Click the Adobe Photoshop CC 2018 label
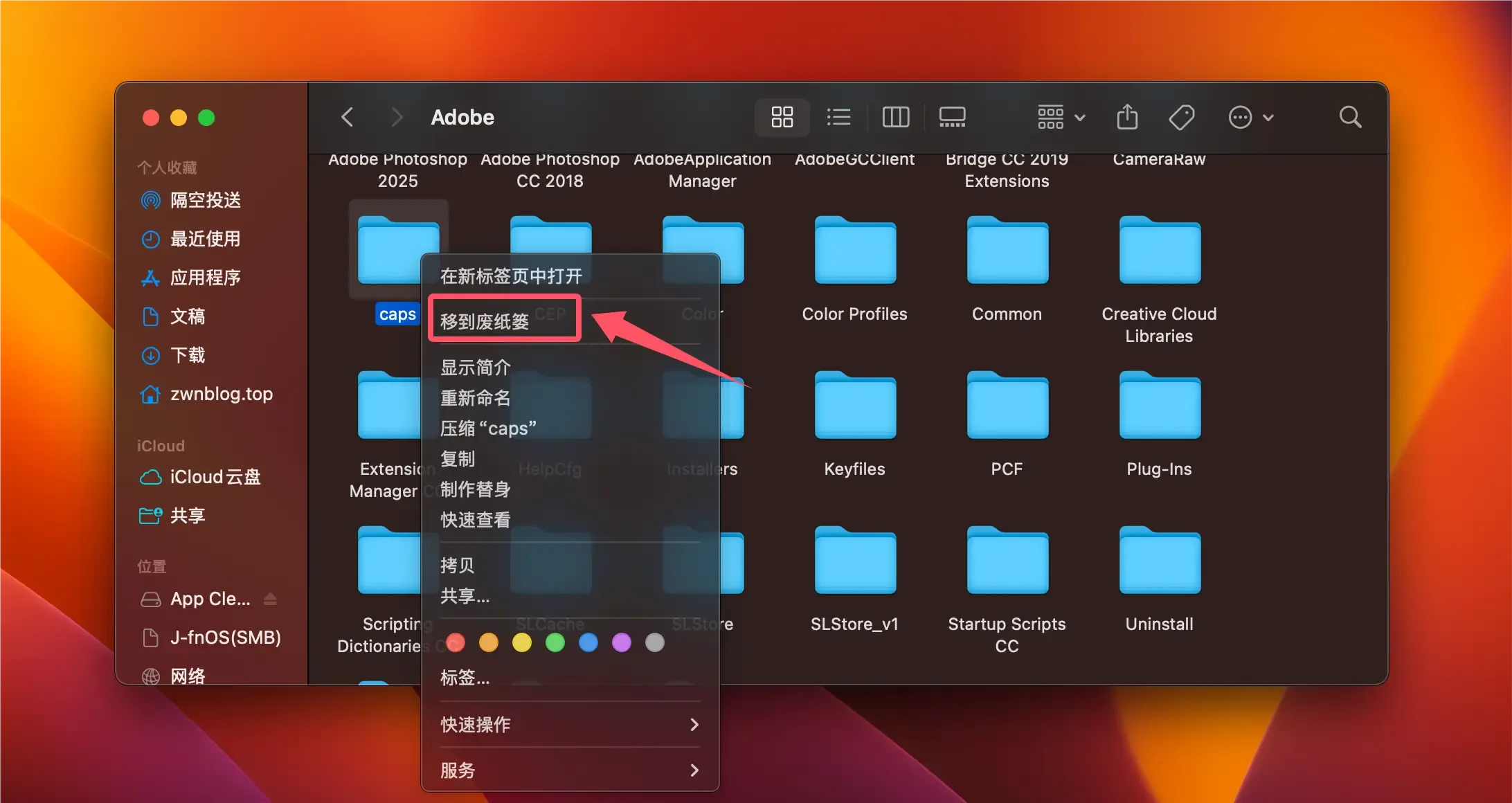This screenshot has width=1512, height=803. click(x=550, y=170)
